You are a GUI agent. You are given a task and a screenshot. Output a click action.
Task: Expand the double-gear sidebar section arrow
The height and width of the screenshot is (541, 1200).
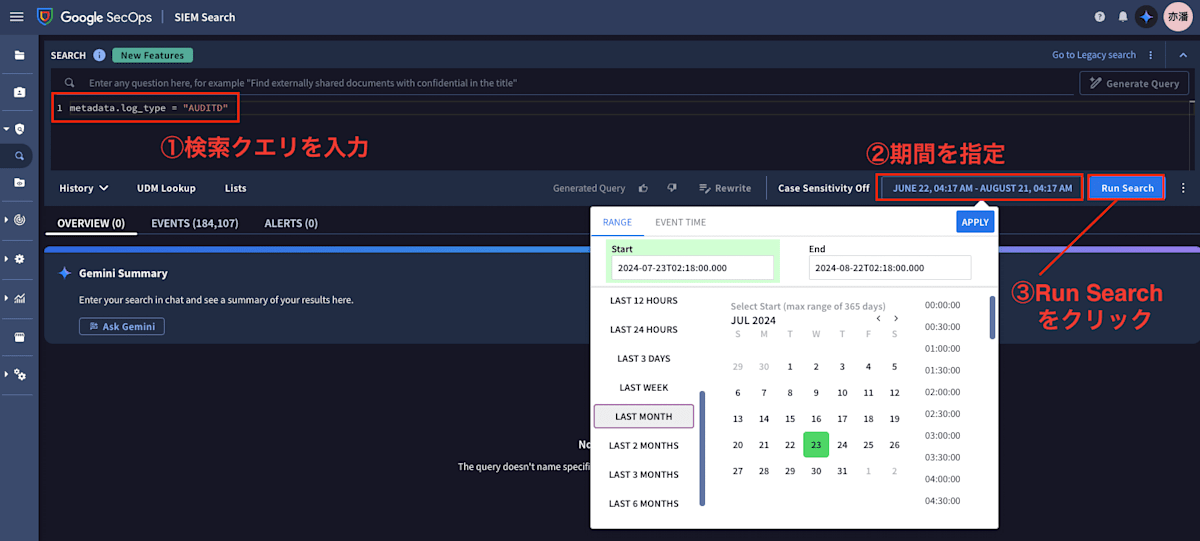6,374
